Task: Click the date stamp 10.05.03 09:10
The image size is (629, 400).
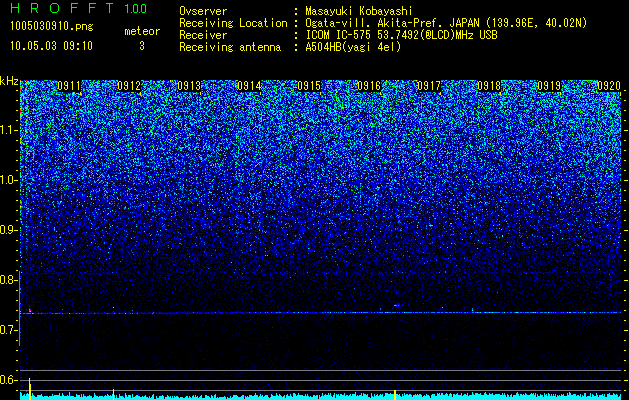Action: coord(51,46)
